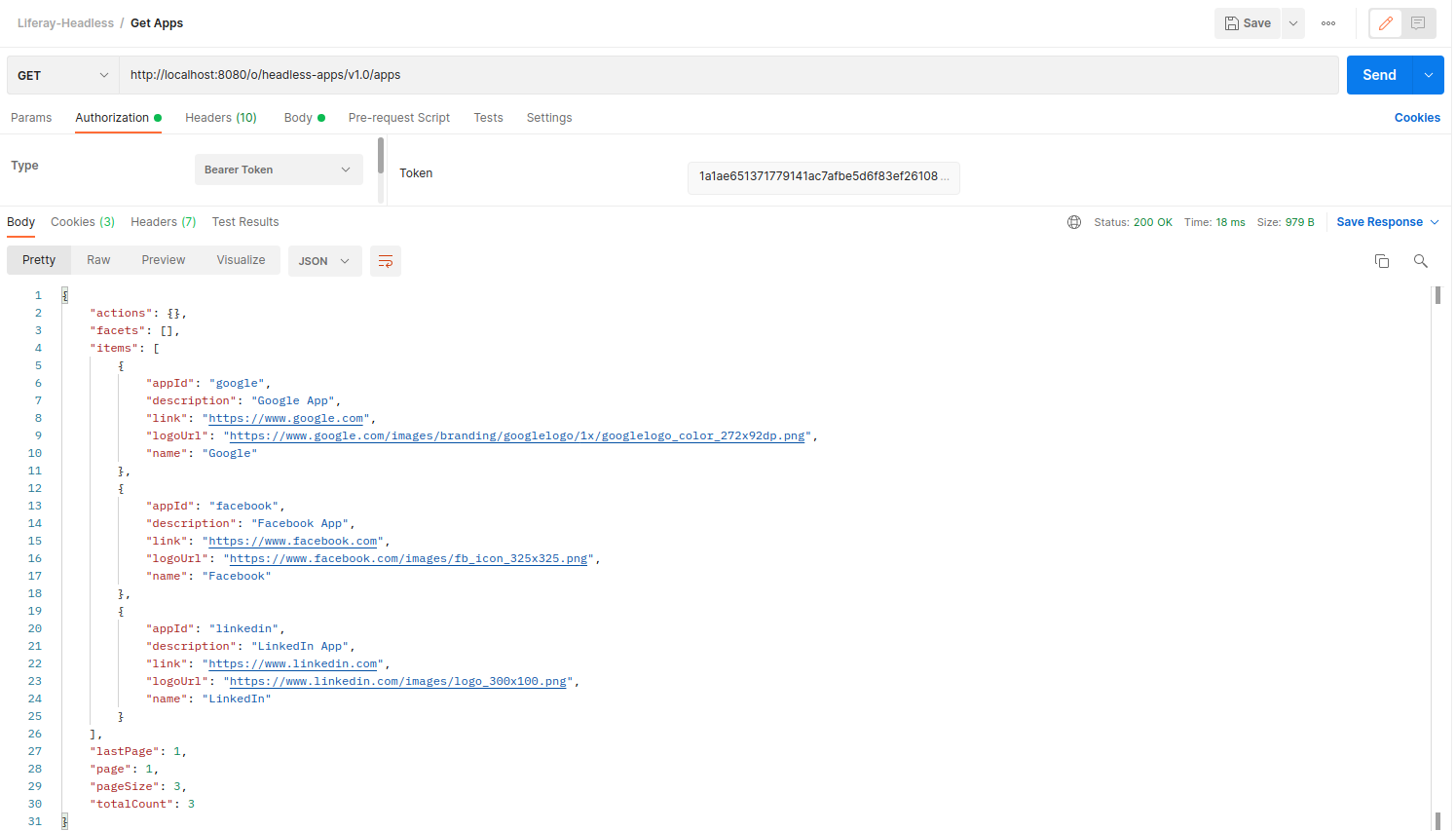Toggle the line wrap icon
Image resolution: width=1456 pixels, height=831 pixels.
[x=386, y=261]
